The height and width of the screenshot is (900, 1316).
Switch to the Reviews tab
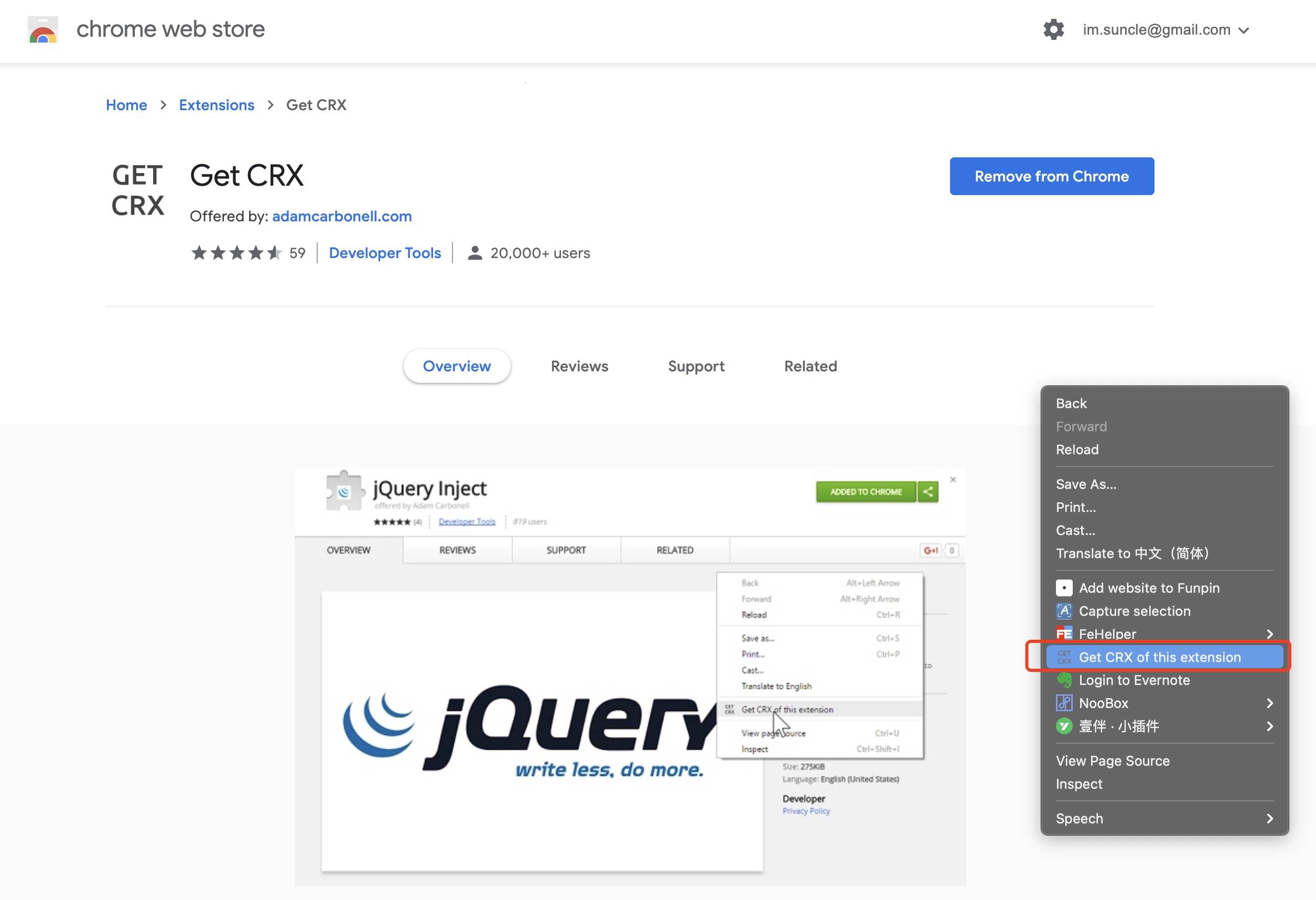coord(579,367)
